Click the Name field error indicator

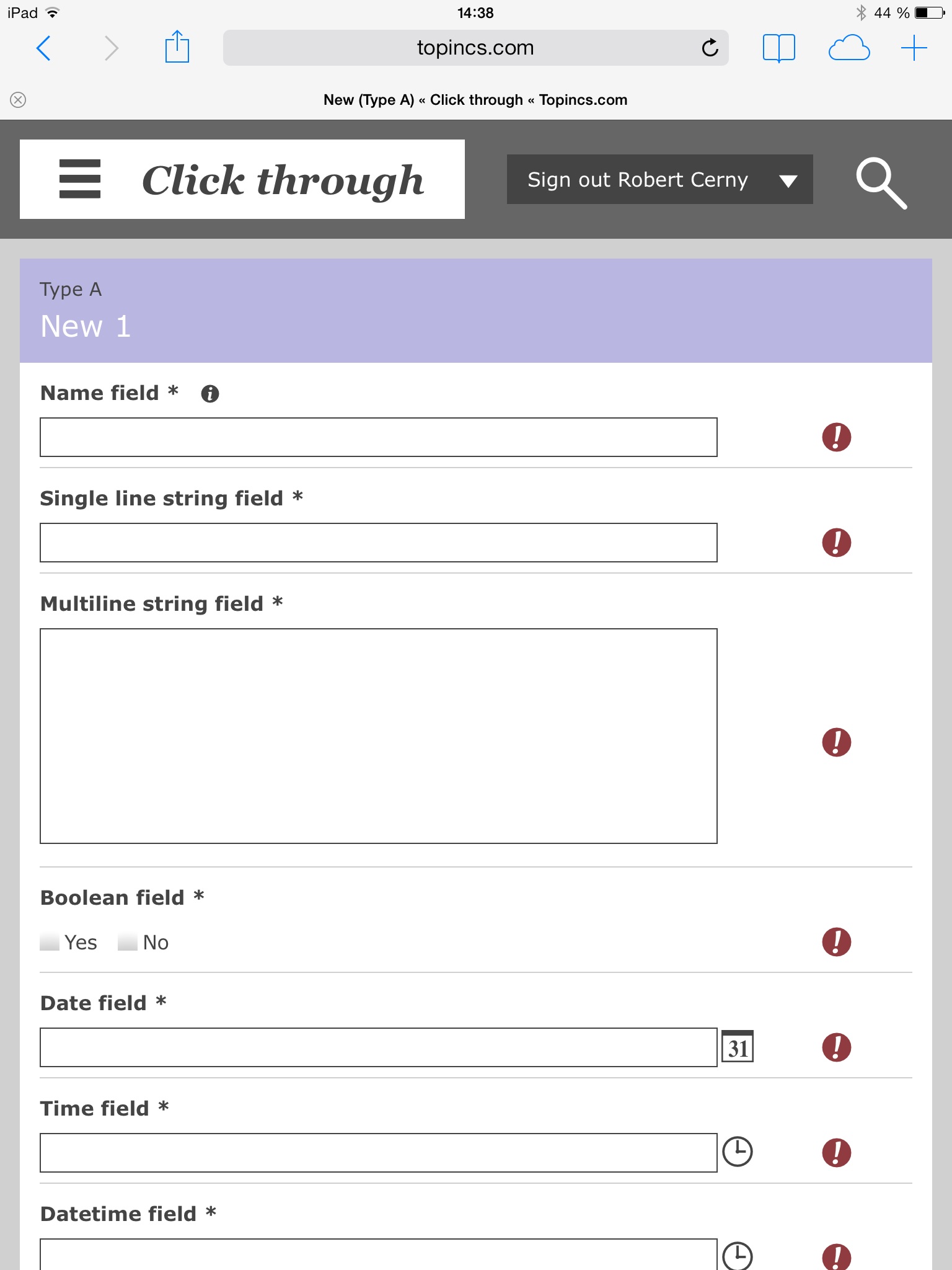(x=836, y=437)
